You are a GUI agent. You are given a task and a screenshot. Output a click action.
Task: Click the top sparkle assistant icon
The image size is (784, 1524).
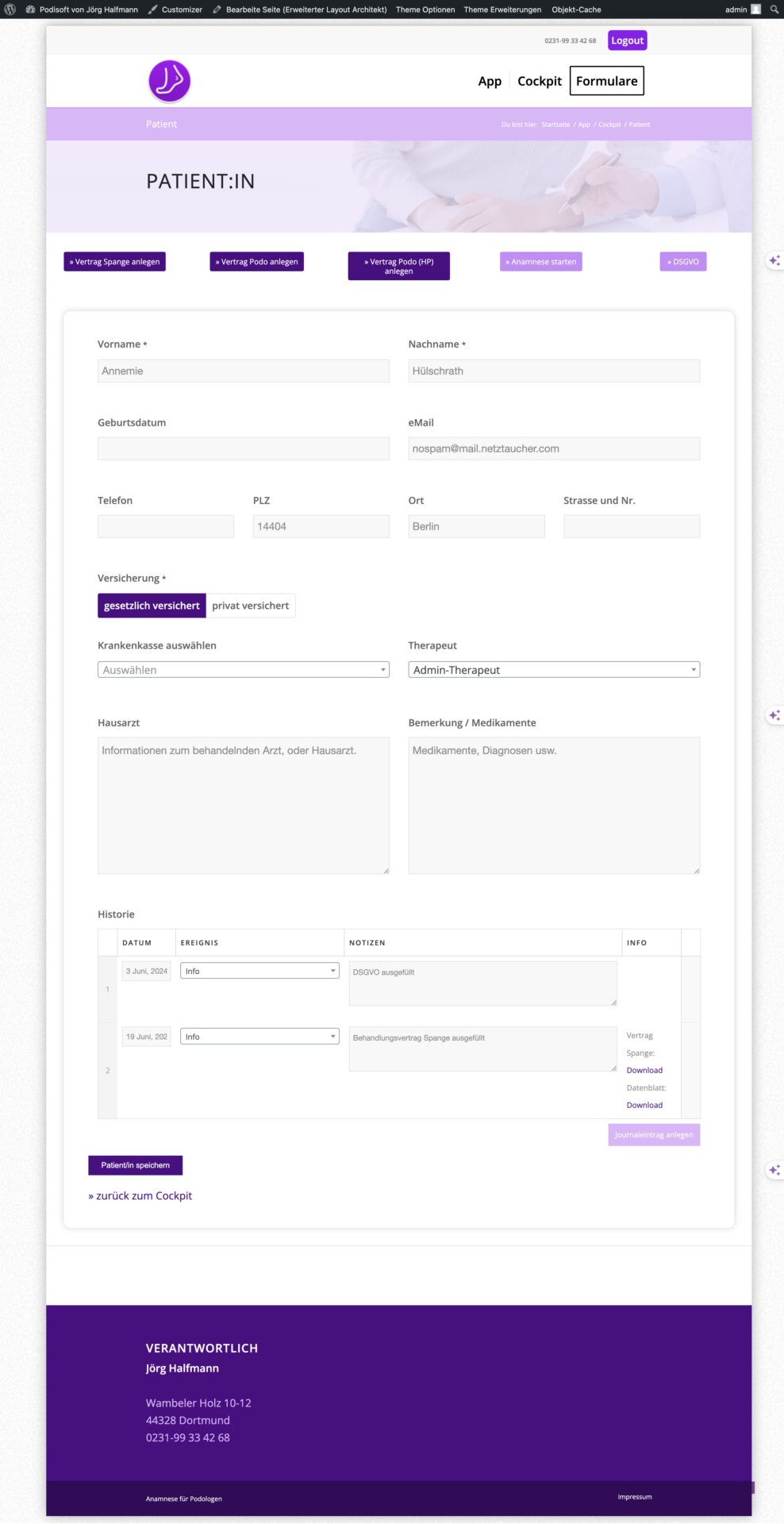[774, 260]
